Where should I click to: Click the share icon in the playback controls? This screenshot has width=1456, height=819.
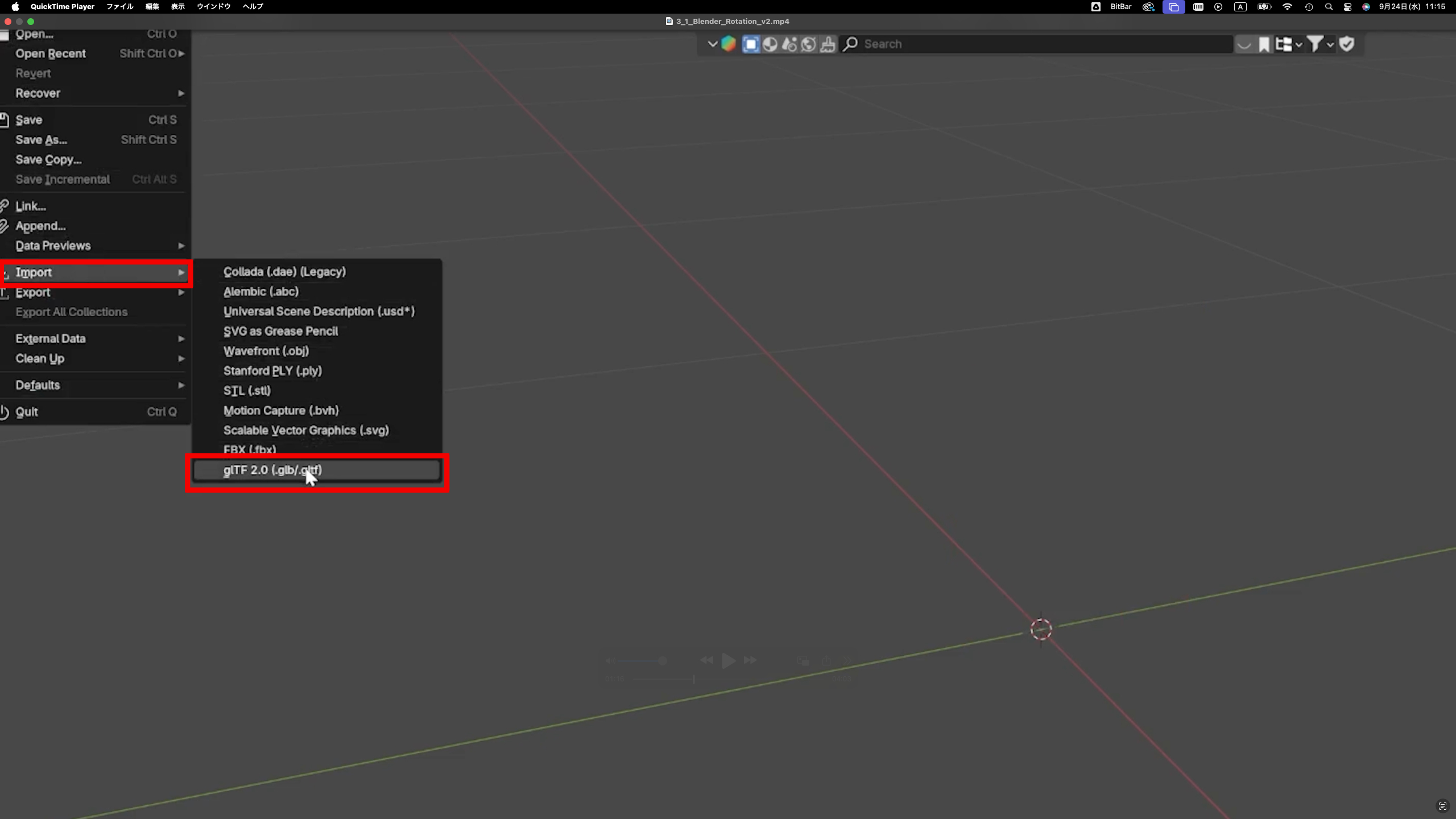pyautogui.click(x=827, y=660)
